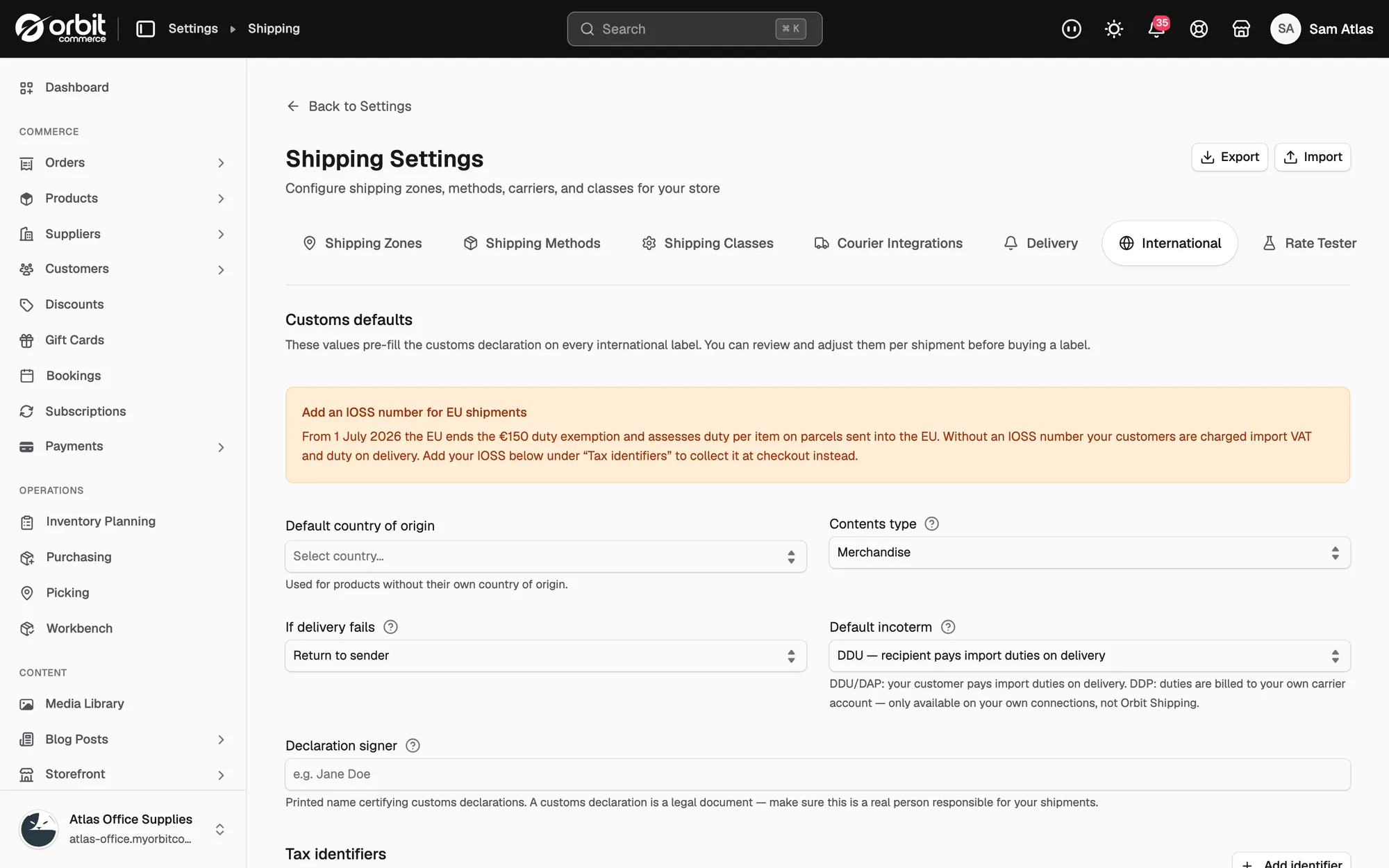Image resolution: width=1389 pixels, height=868 pixels.
Task: Open the storefront icon in header
Action: point(1241,28)
